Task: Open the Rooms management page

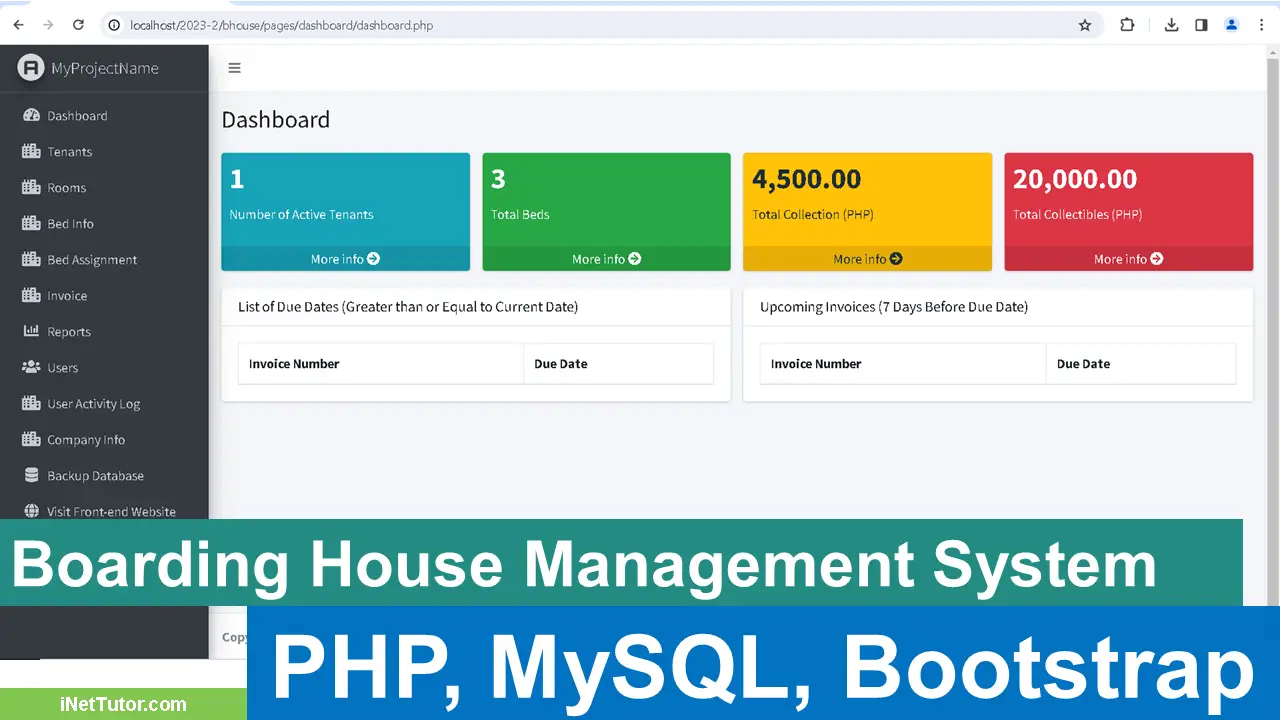Action: (x=66, y=187)
